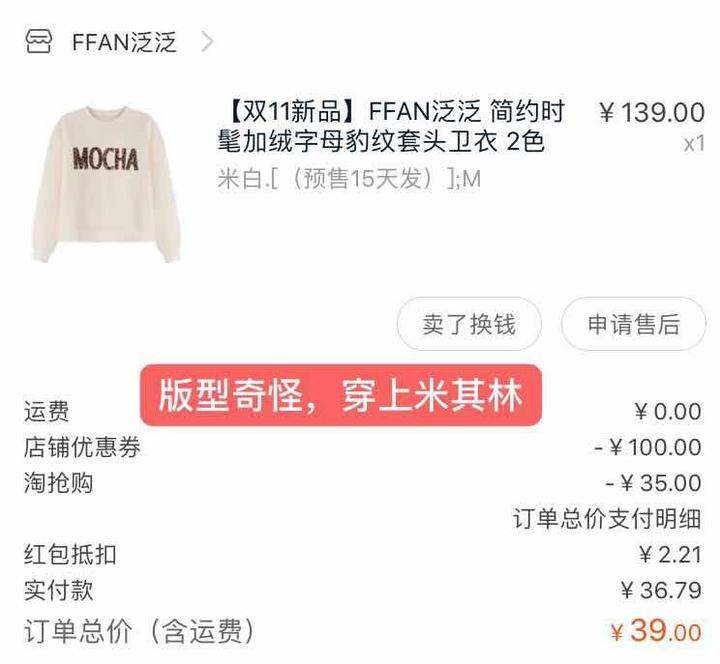Click the red 版型奇怪，穿上米其林 label
This screenshot has height=664, width=720.
point(341,395)
